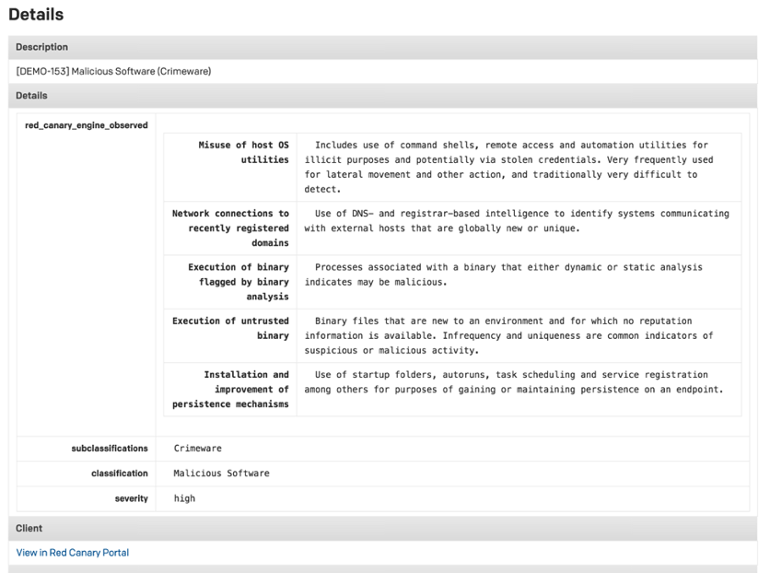Collapse the gray Details section header
770x573 pixels.
[x=31, y=96]
